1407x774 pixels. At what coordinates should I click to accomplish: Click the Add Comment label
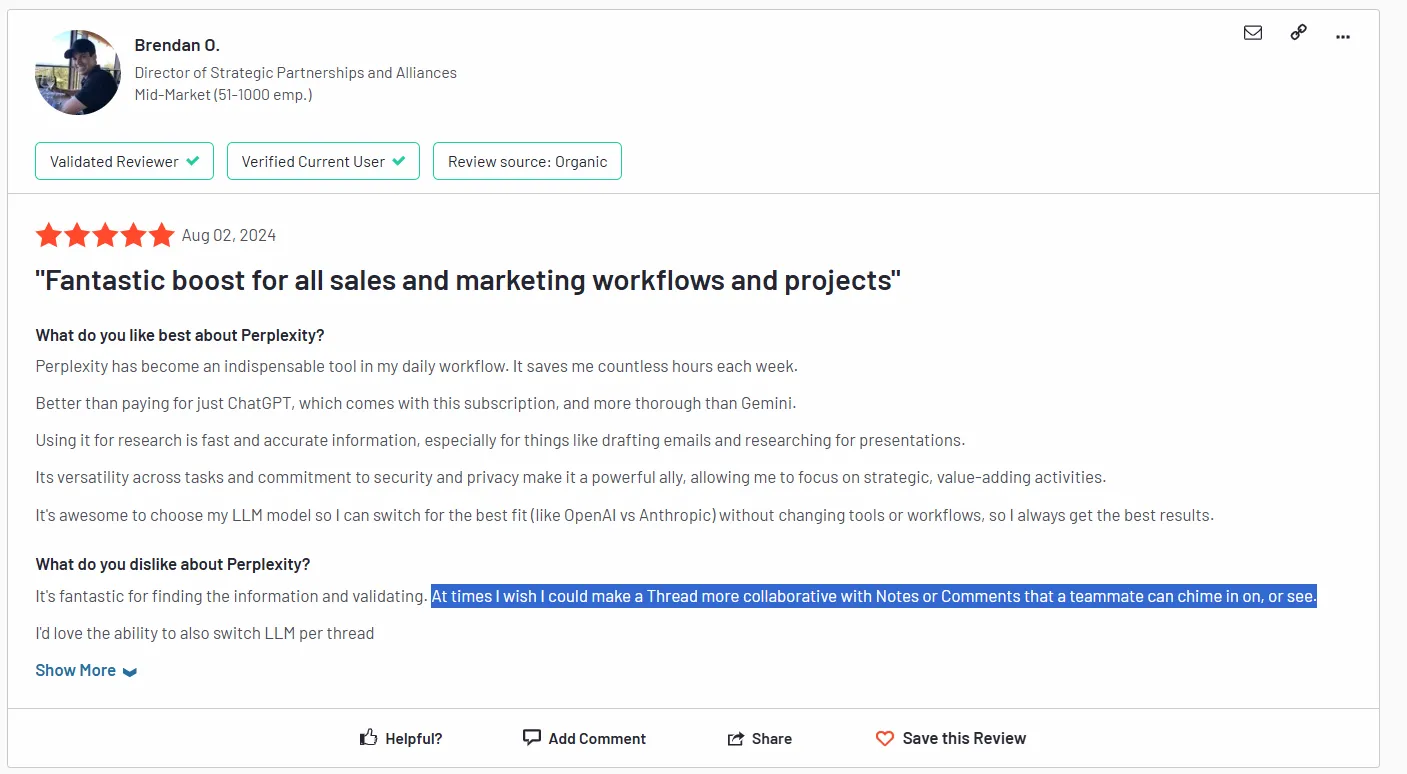pyautogui.click(x=597, y=739)
